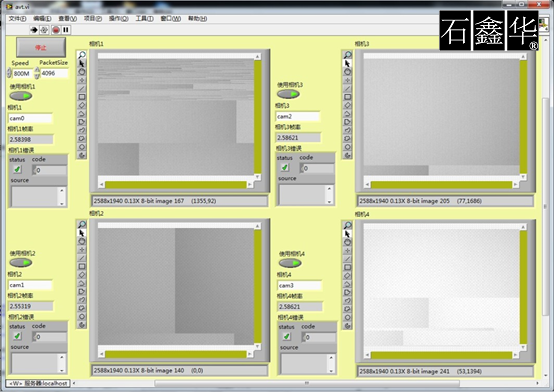Click the PacketSize stepper arrows beside 4096
This screenshot has height=392, width=554.
(x=37, y=73)
